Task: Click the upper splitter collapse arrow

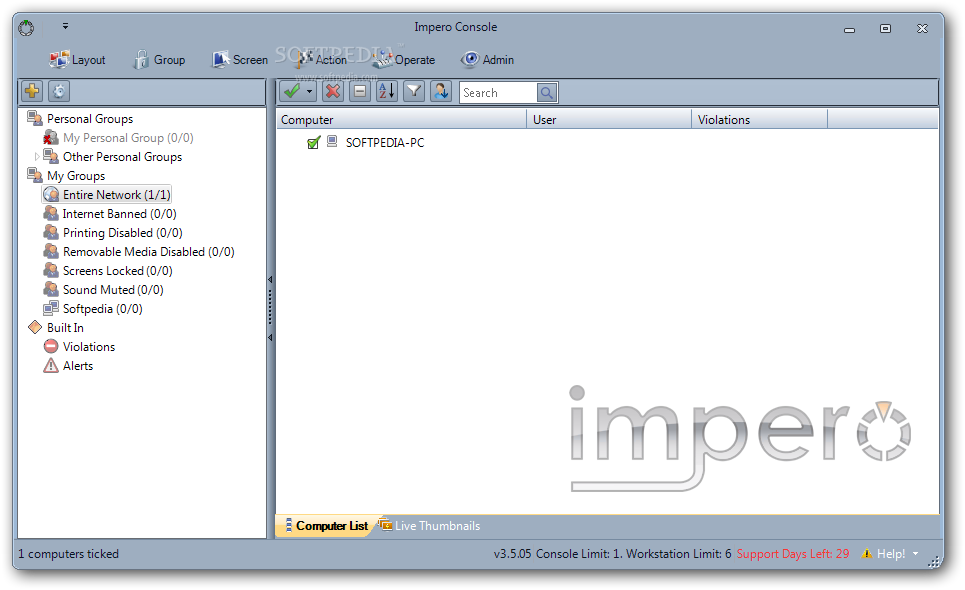Action: tap(270, 280)
